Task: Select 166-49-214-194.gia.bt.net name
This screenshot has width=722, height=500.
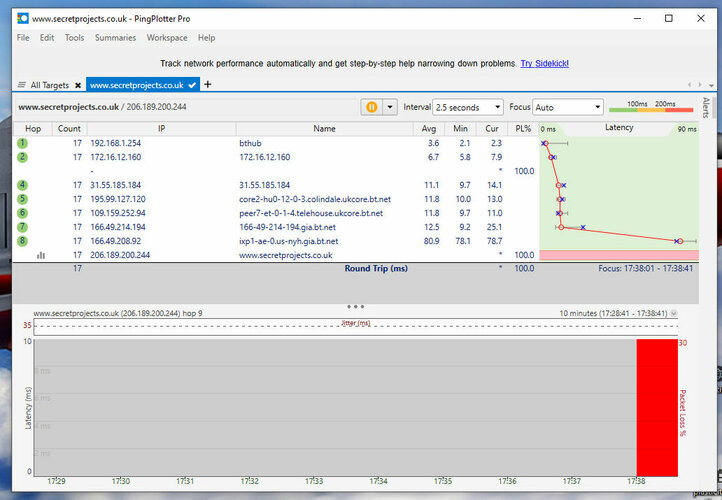Action: (x=287, y=227)
